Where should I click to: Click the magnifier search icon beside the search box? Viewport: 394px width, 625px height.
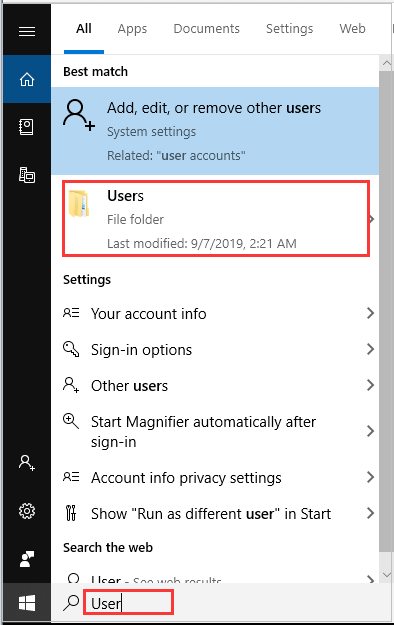(x=71, y=603)
